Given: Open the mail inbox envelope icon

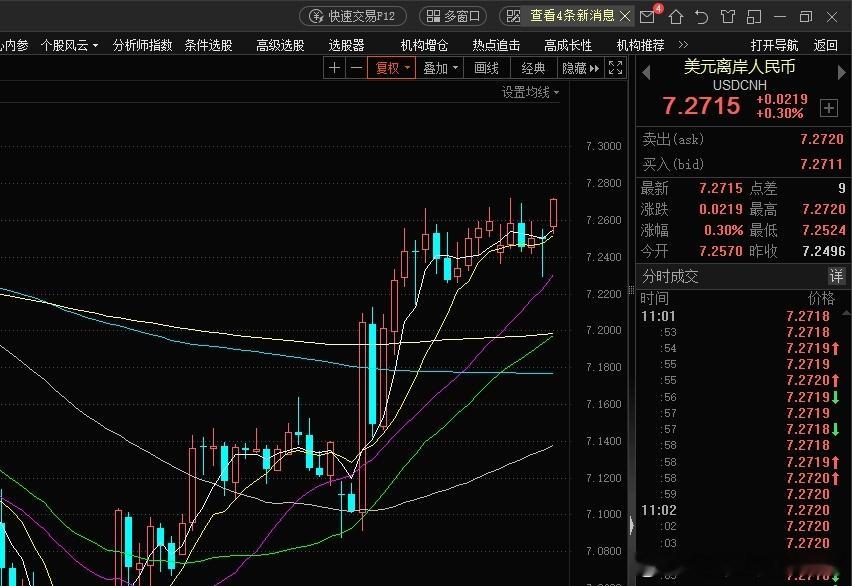Looking at the screenshot, I should pyautogui.click(x=647, y=17).
